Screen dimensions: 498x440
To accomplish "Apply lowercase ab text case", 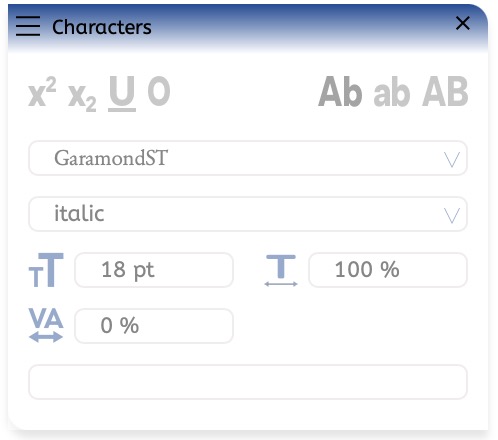I will (x=392, y=92).
